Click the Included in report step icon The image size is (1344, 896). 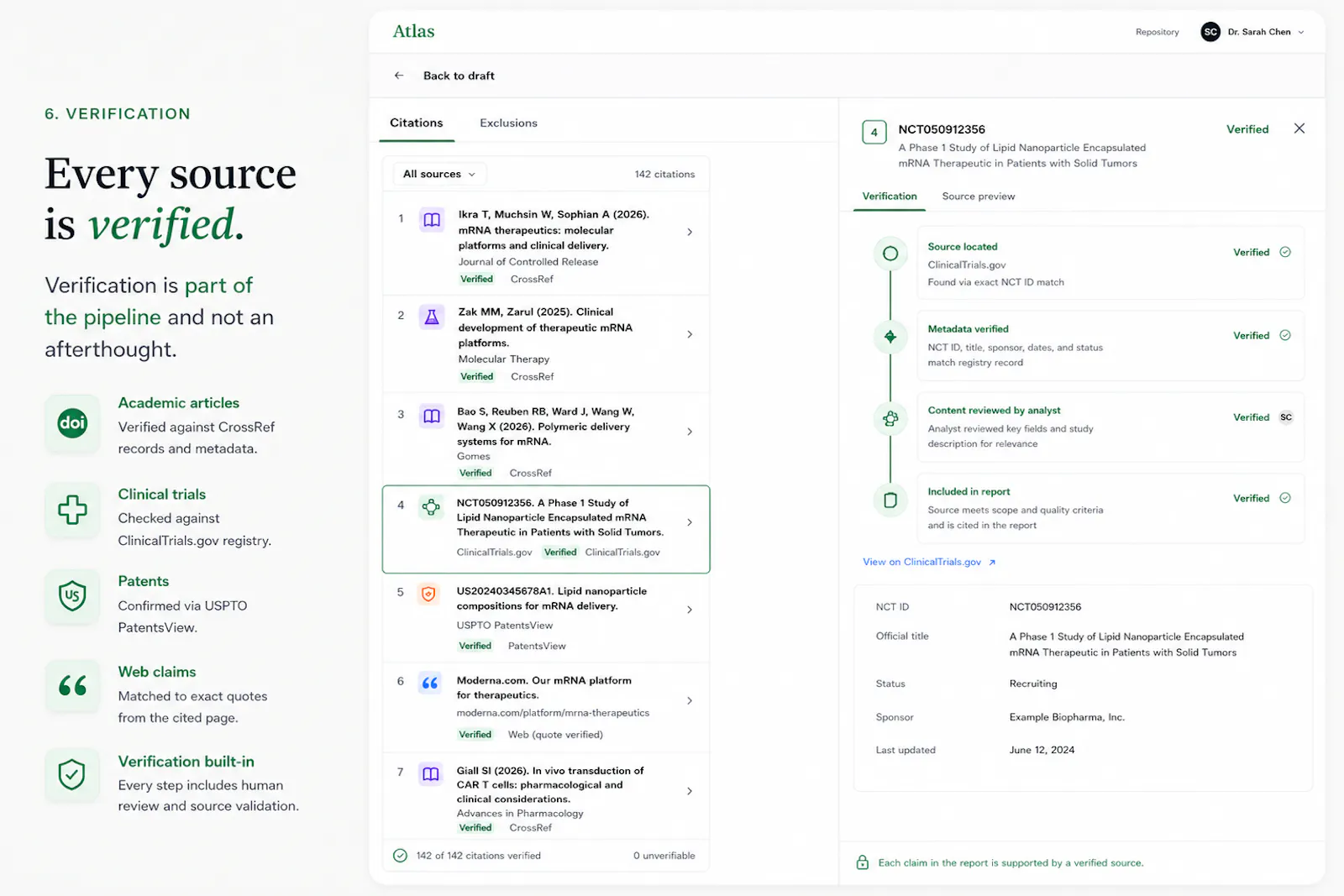click(x=890, y=500)
